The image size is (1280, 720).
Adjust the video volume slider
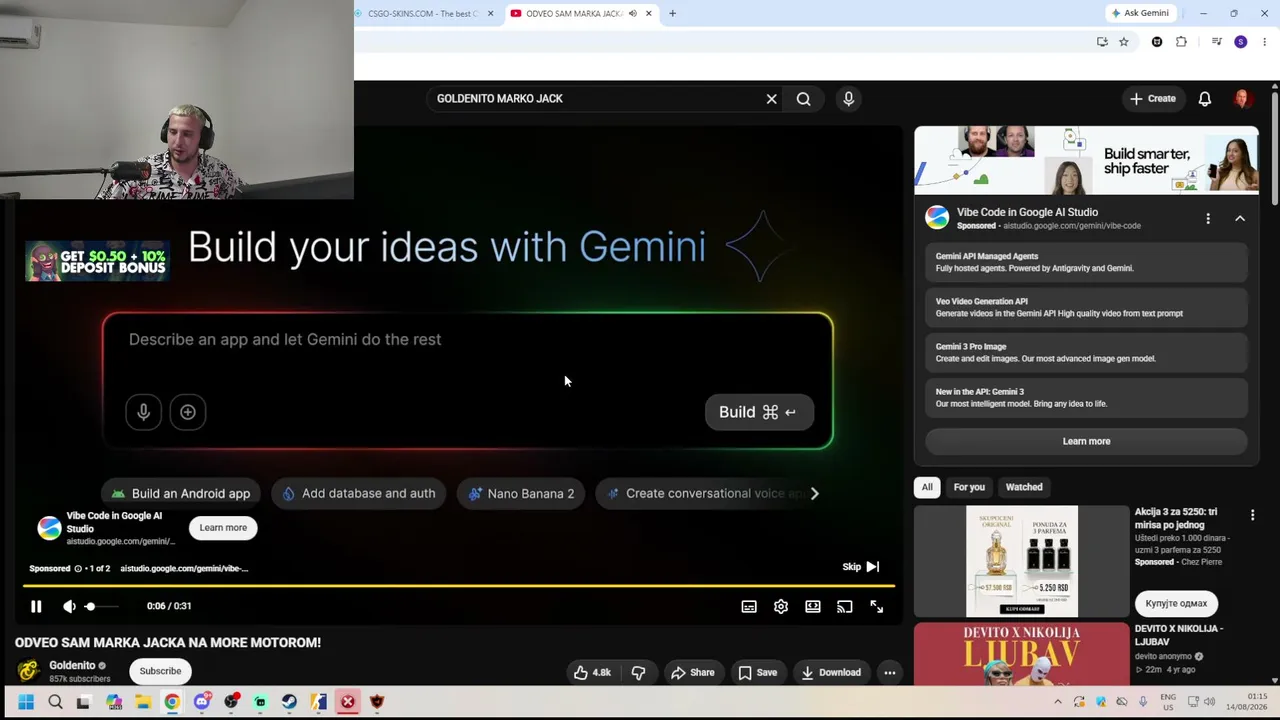101,606
